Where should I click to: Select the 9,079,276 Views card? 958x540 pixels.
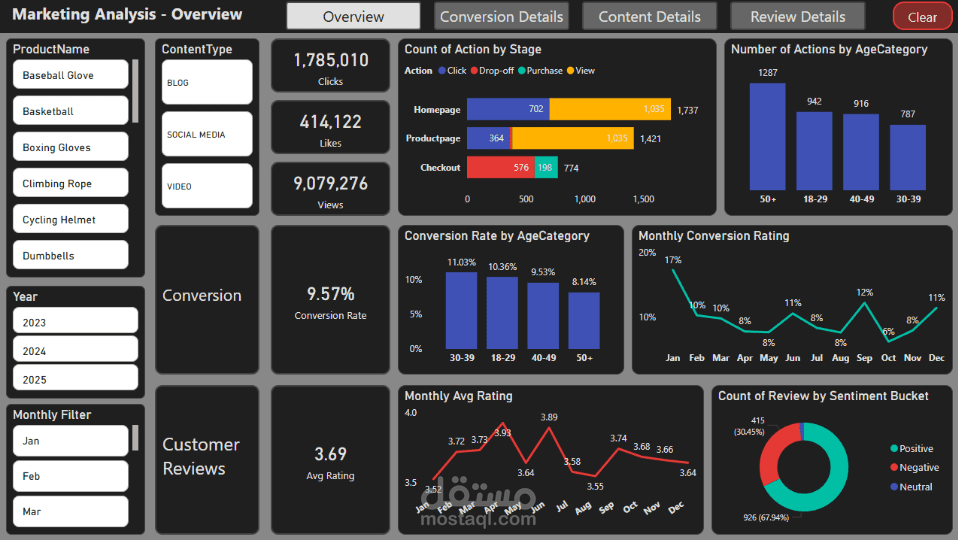330,189
